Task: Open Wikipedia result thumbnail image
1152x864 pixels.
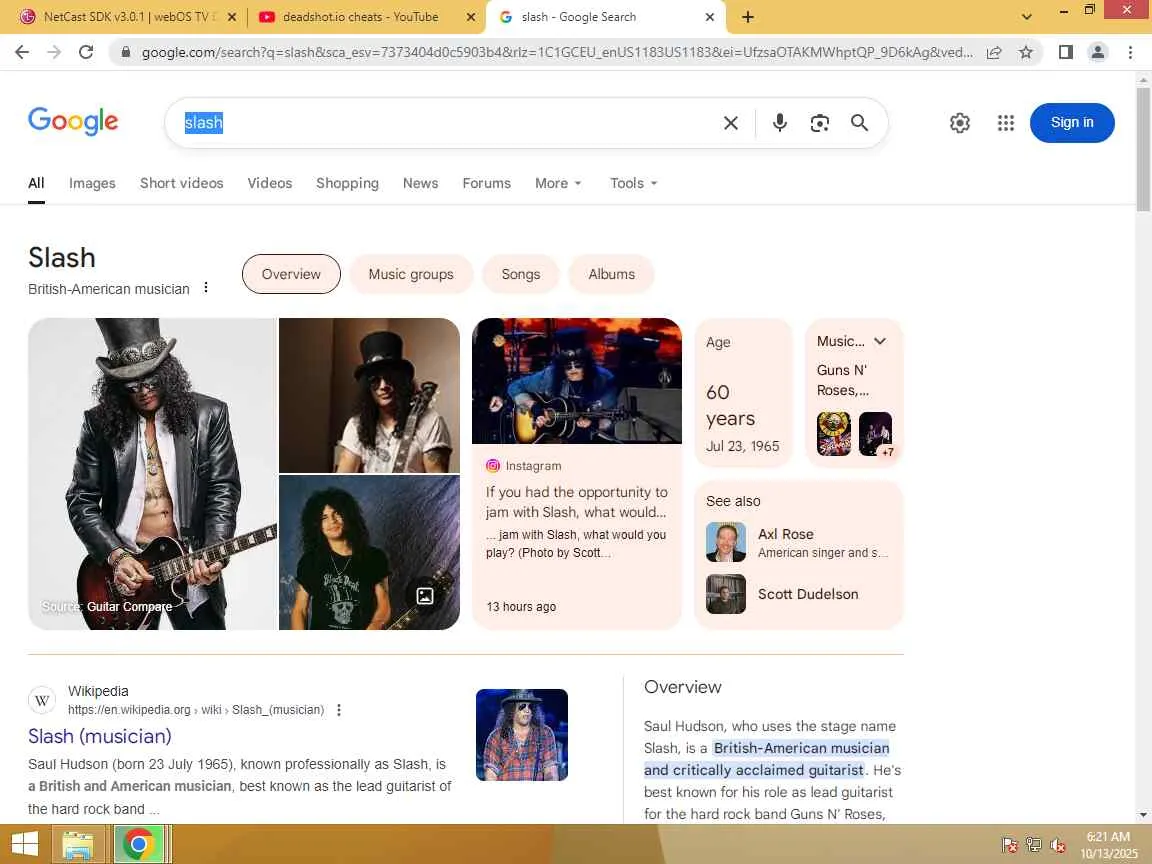Action: tap(522, 735)
